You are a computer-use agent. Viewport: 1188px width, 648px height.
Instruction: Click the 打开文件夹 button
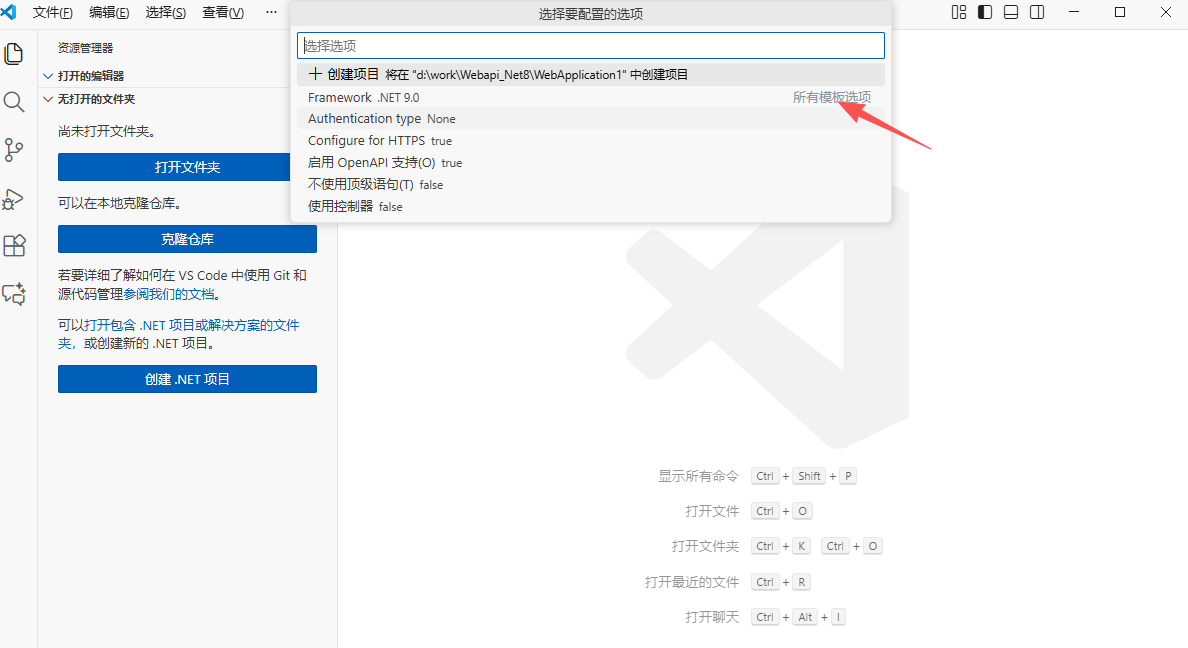point(174,167)
